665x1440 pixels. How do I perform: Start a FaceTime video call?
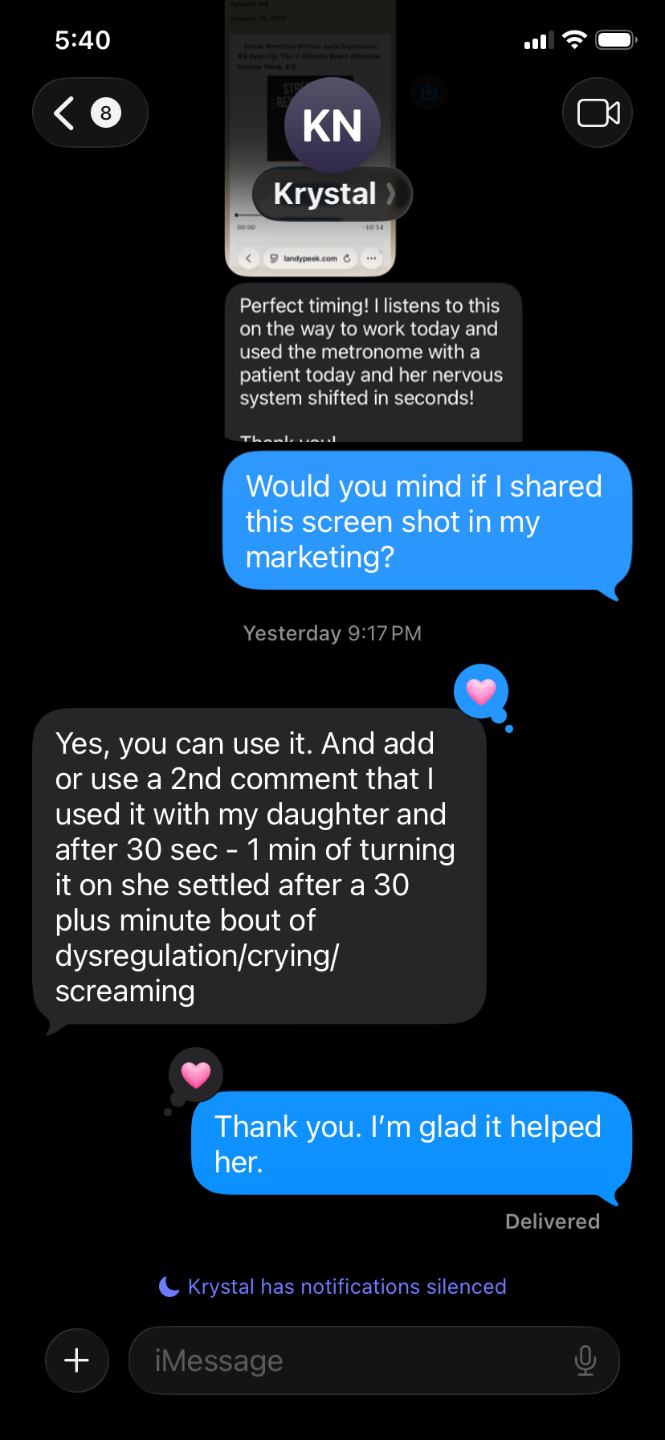coord(598,113)
